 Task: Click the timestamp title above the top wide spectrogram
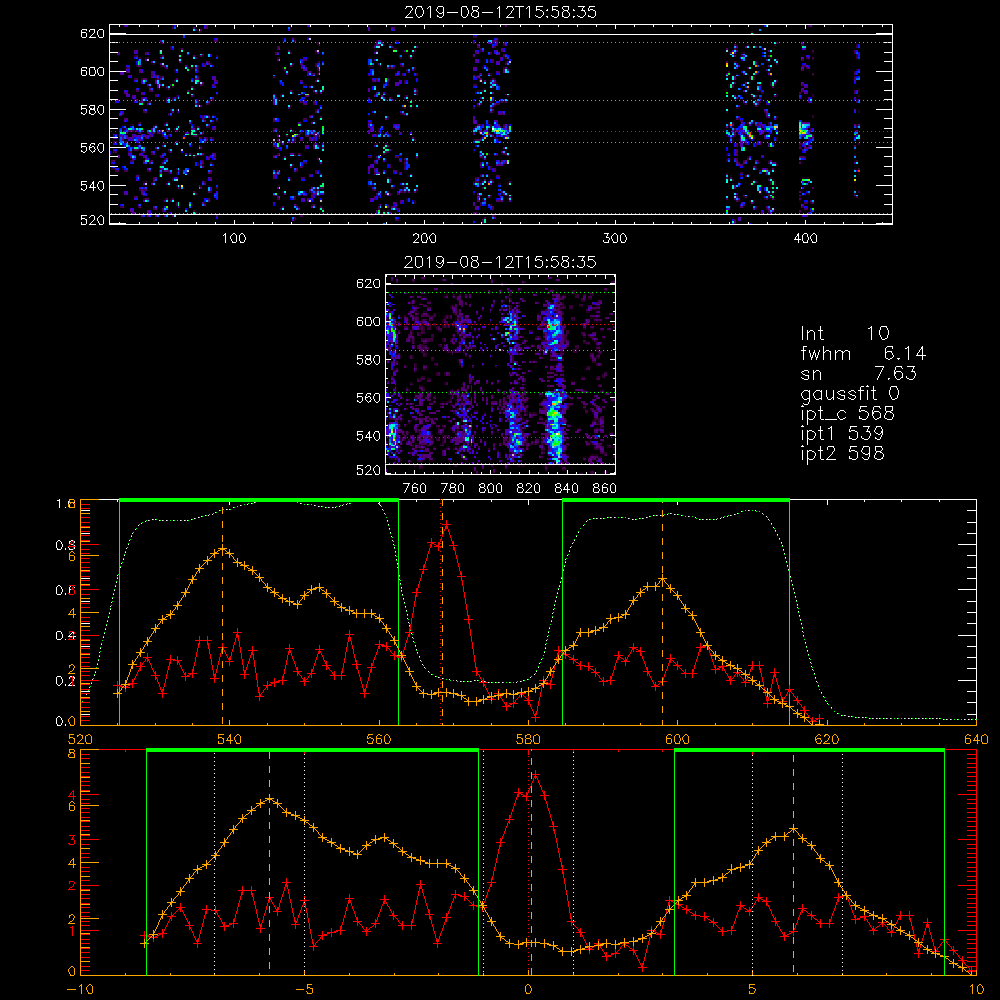pos(500,12)
